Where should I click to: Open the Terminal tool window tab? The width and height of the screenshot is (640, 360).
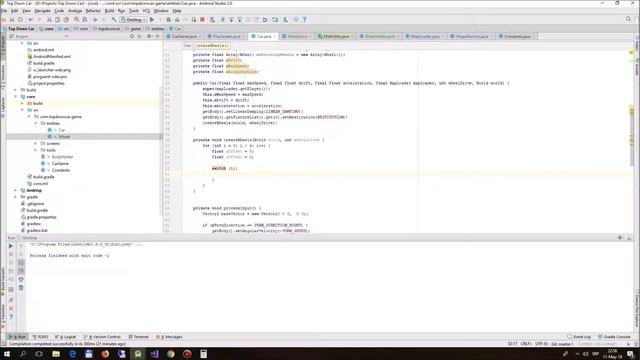point(138,337)
